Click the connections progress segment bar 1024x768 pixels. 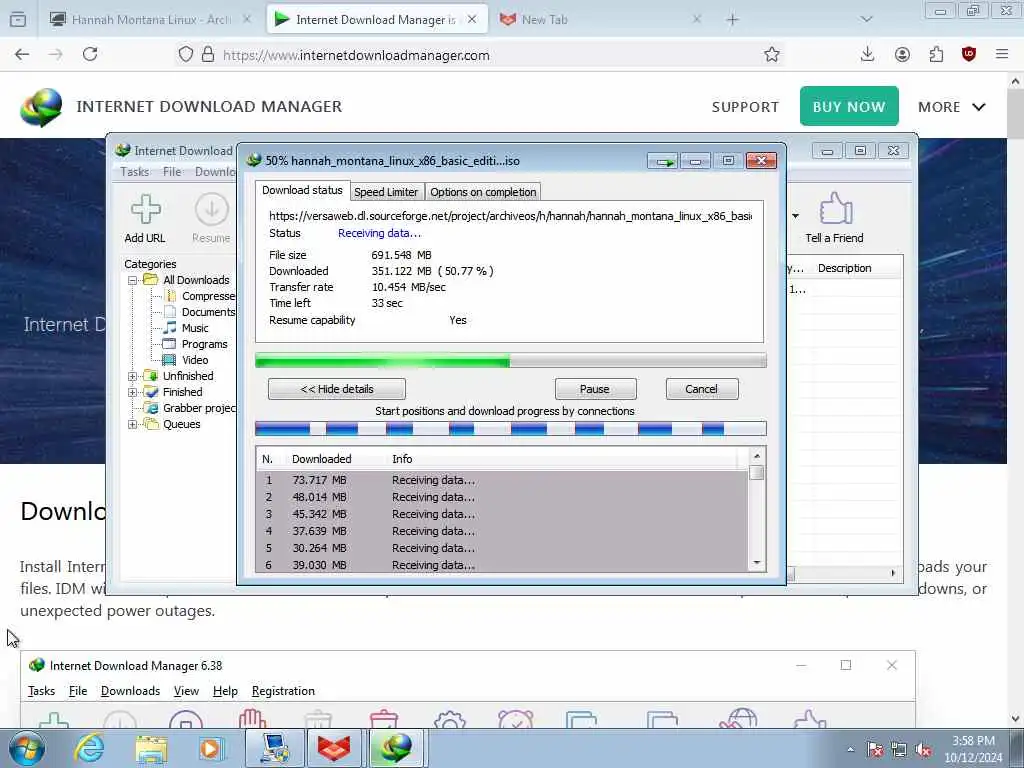click(x=510, y=429)
